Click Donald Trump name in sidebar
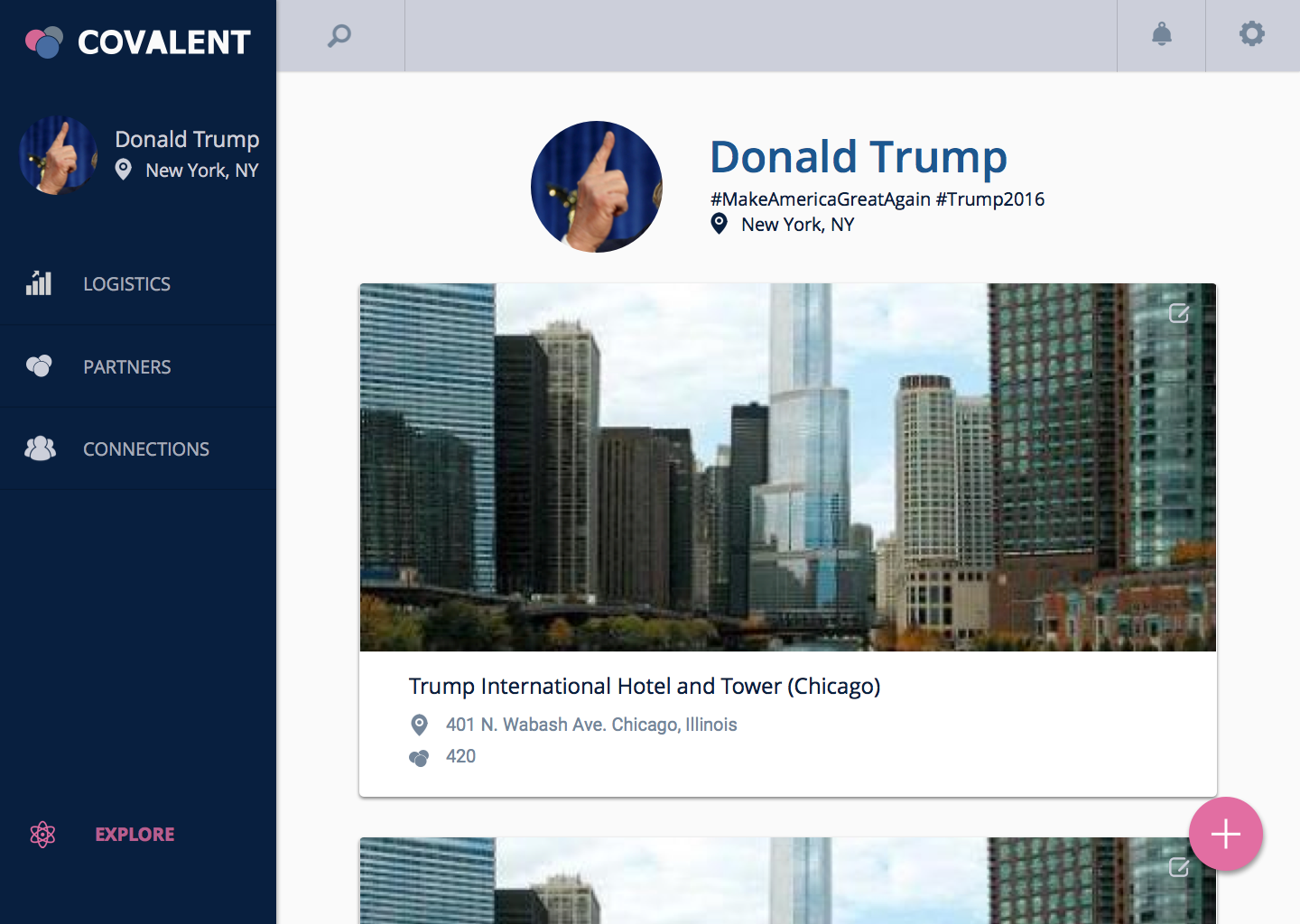This screenshot has height=924, width=1300. click(x=187, y=139)
